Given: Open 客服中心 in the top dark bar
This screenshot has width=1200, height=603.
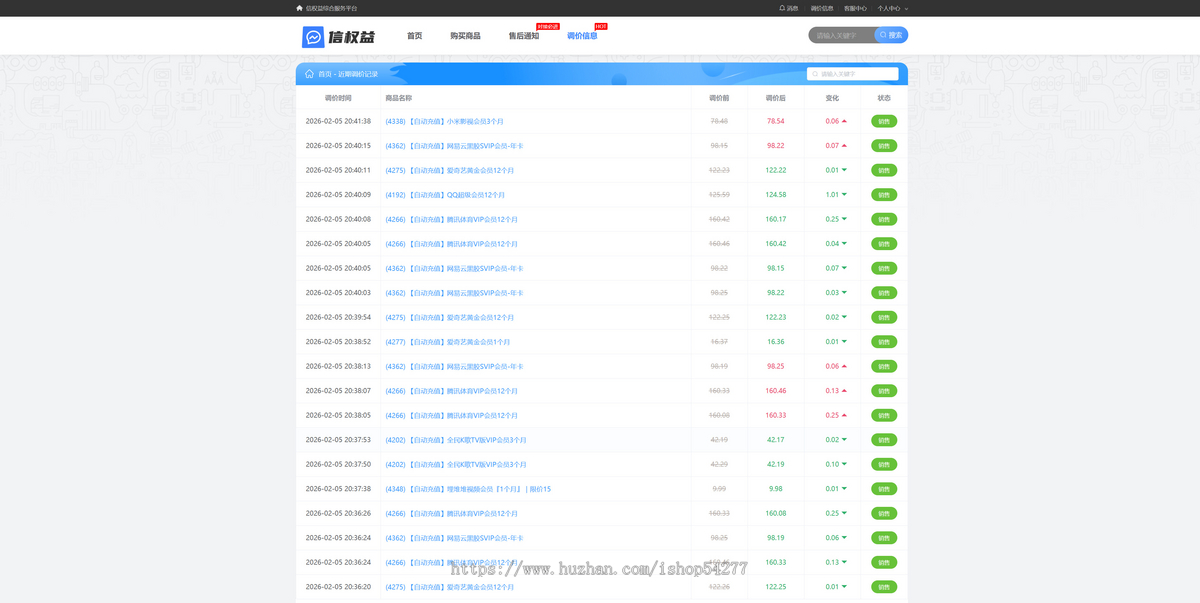Looking at the screenshot, I should (x=855, y=8).
